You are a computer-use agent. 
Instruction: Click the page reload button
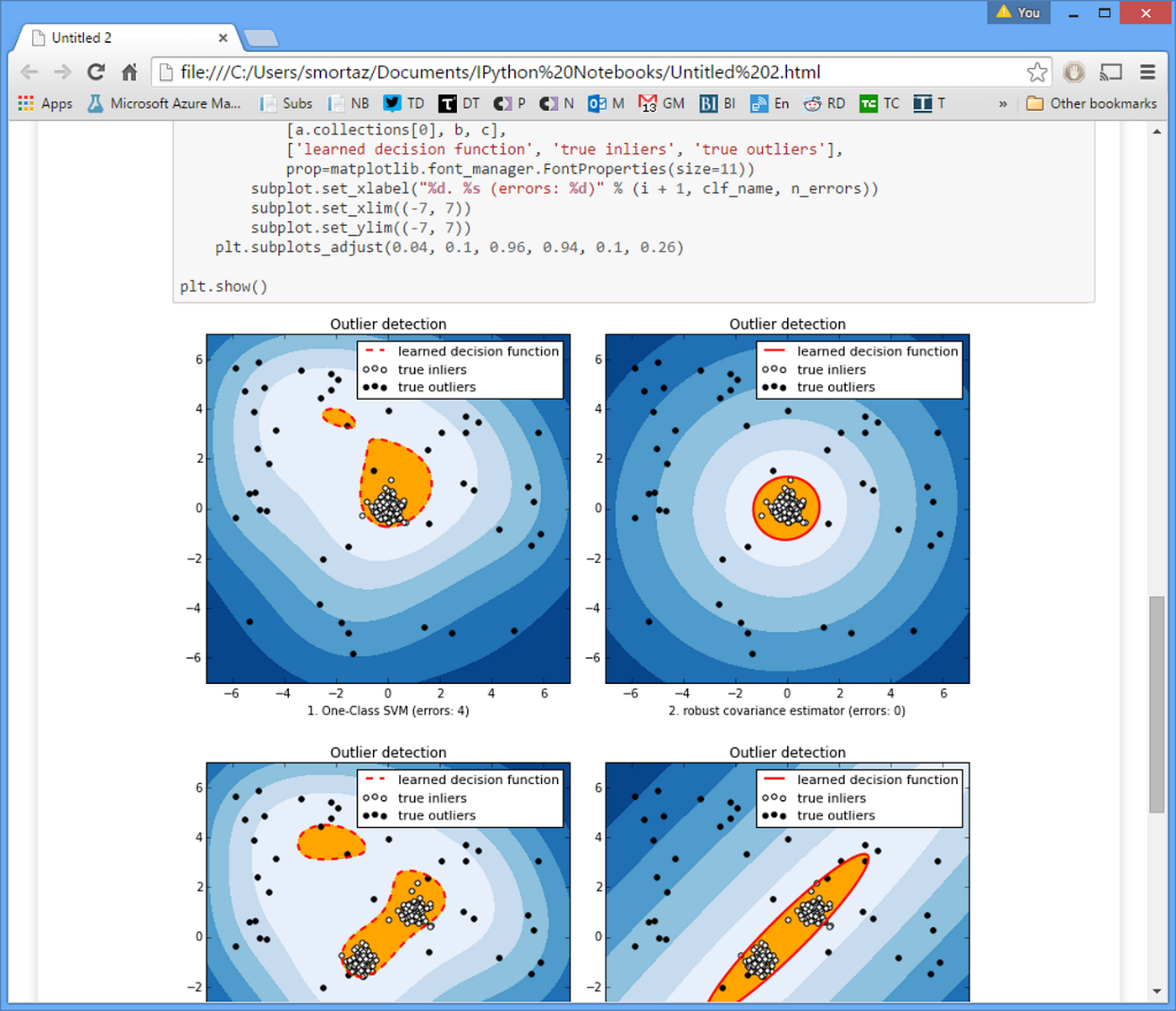[96, 71]
